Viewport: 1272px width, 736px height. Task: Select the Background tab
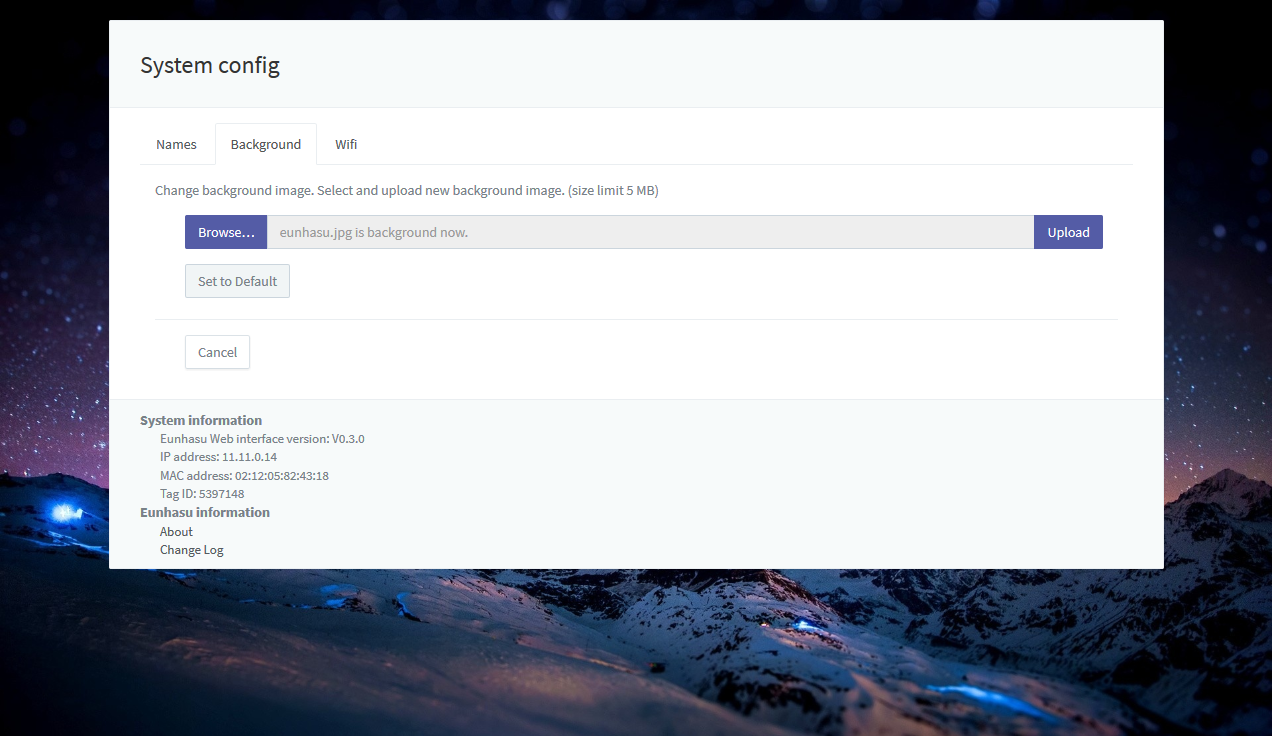coord(265,144)
